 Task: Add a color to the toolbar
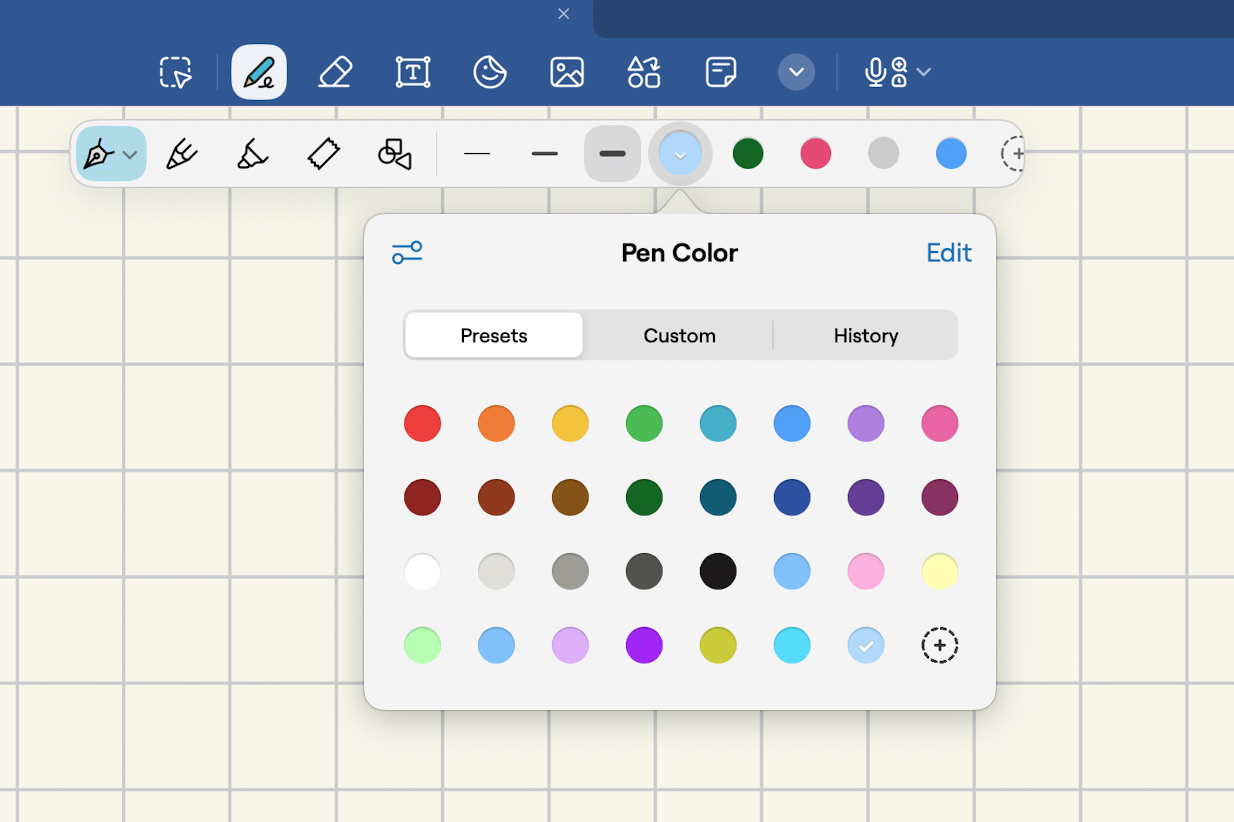tap(1012, 154)
